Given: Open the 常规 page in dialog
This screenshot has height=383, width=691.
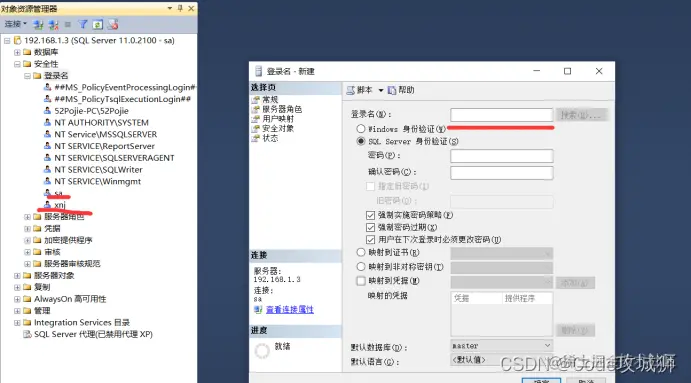Looking at the screenshot, I should point(270,100).
